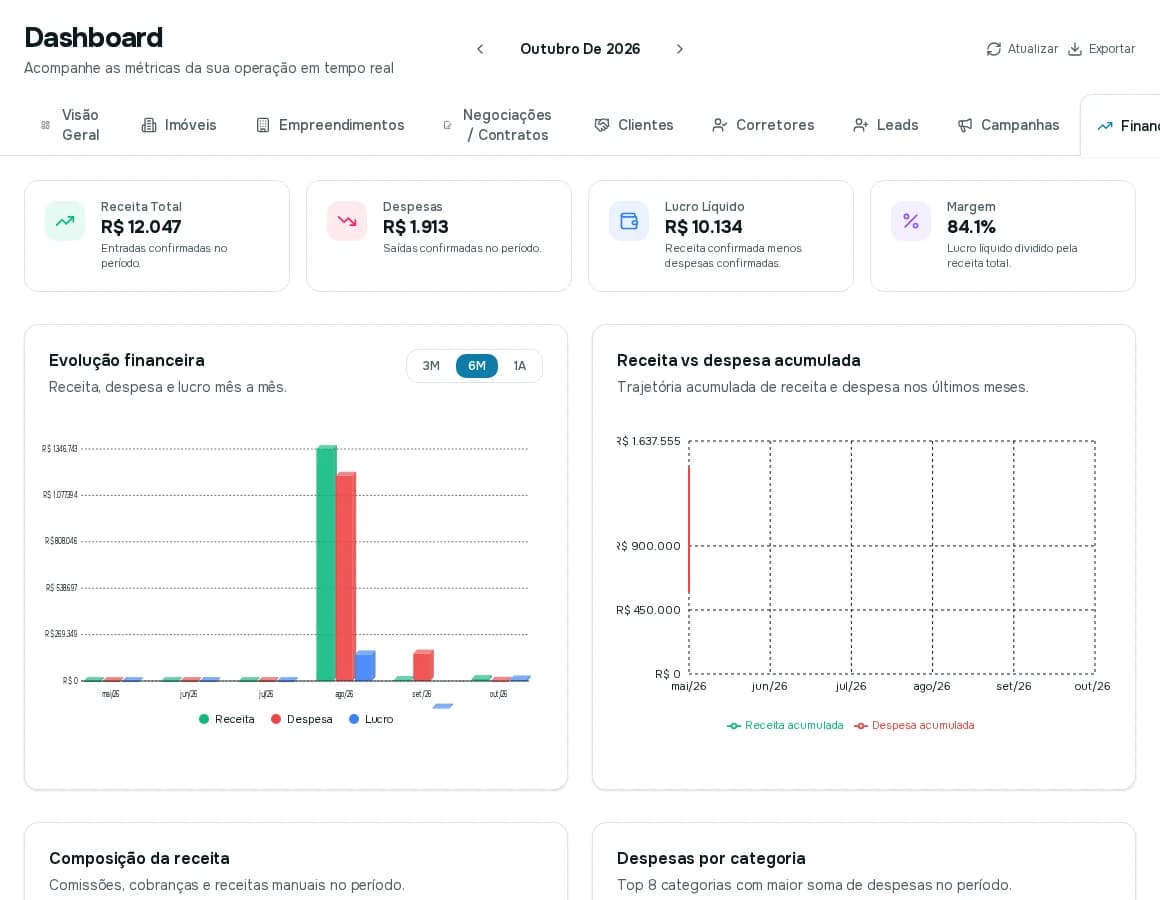
Task: Select the 1A period range
Action: coord(520,366)
